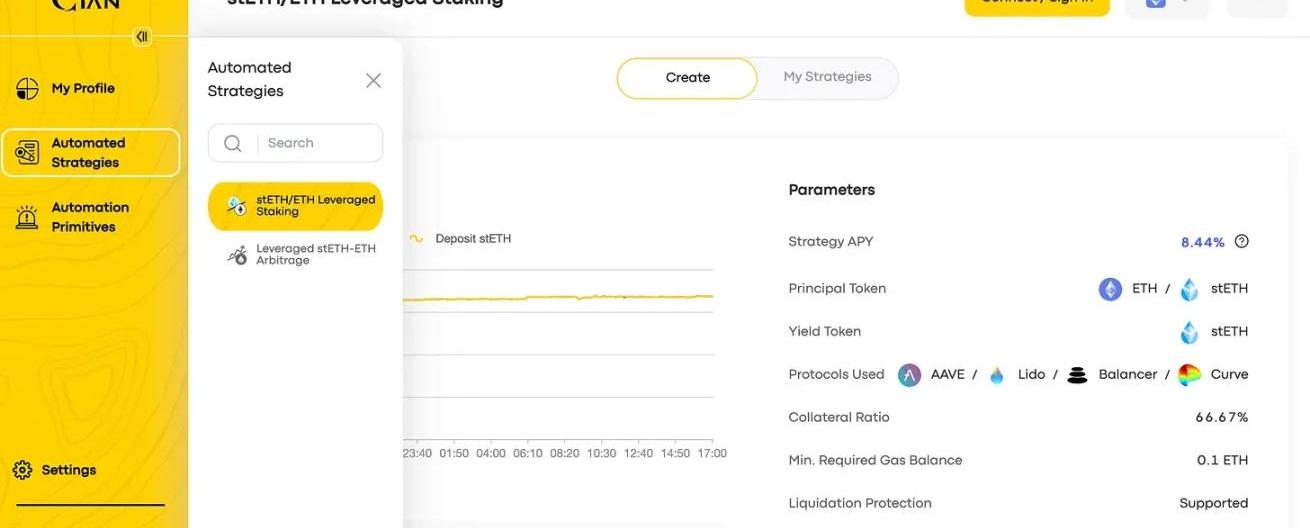Open the network selector dropdown
This screenshot has height=528, width=1310.
1166,4
